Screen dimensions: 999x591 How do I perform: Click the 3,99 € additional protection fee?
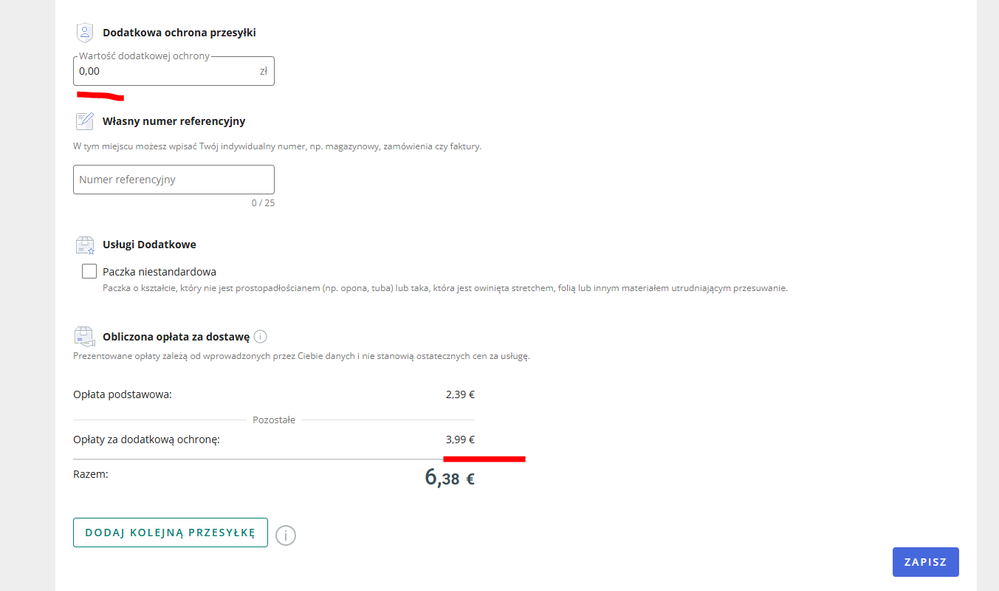point(460,439)
